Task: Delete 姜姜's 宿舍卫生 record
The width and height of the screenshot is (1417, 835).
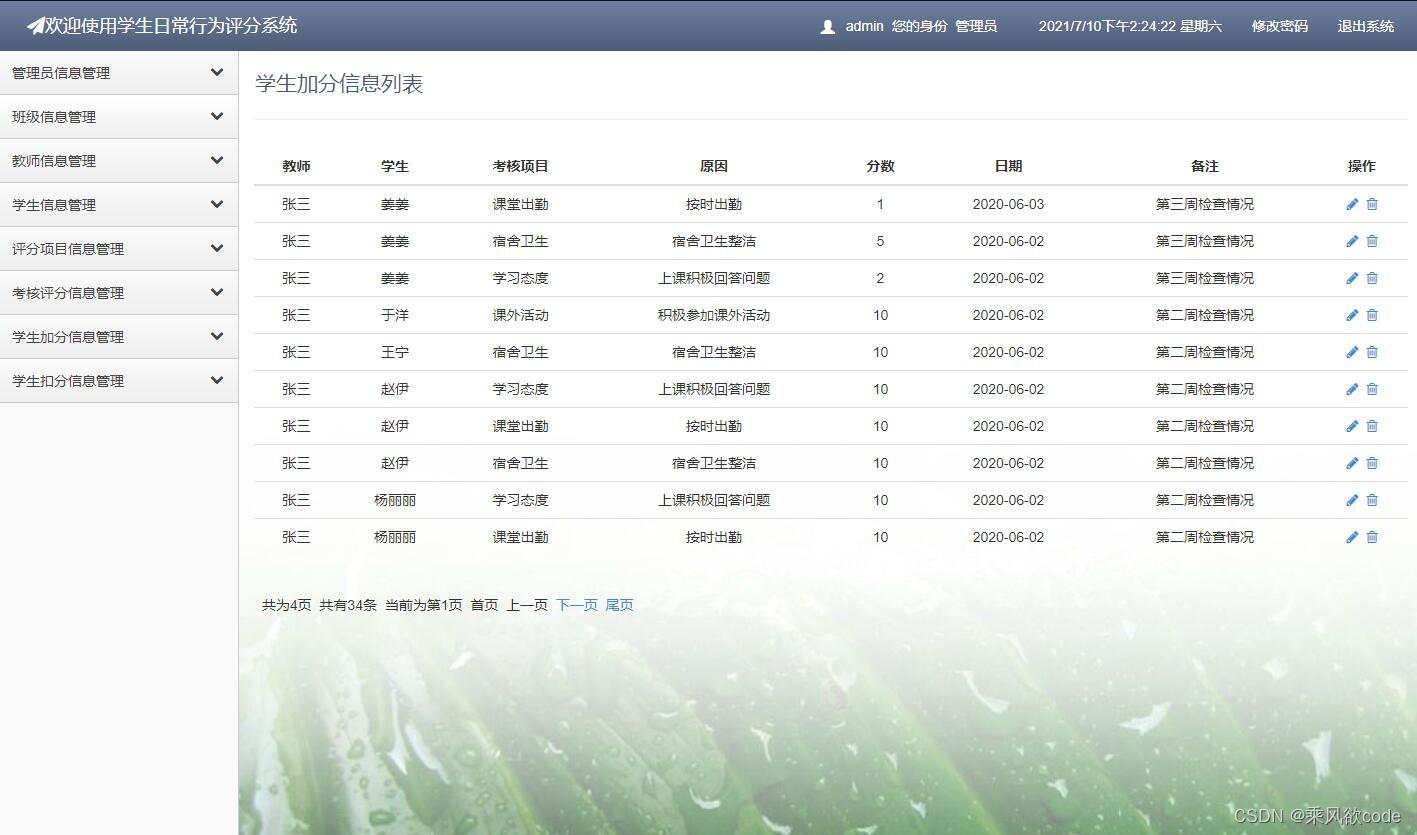Action: click(x=1371, y=241)
